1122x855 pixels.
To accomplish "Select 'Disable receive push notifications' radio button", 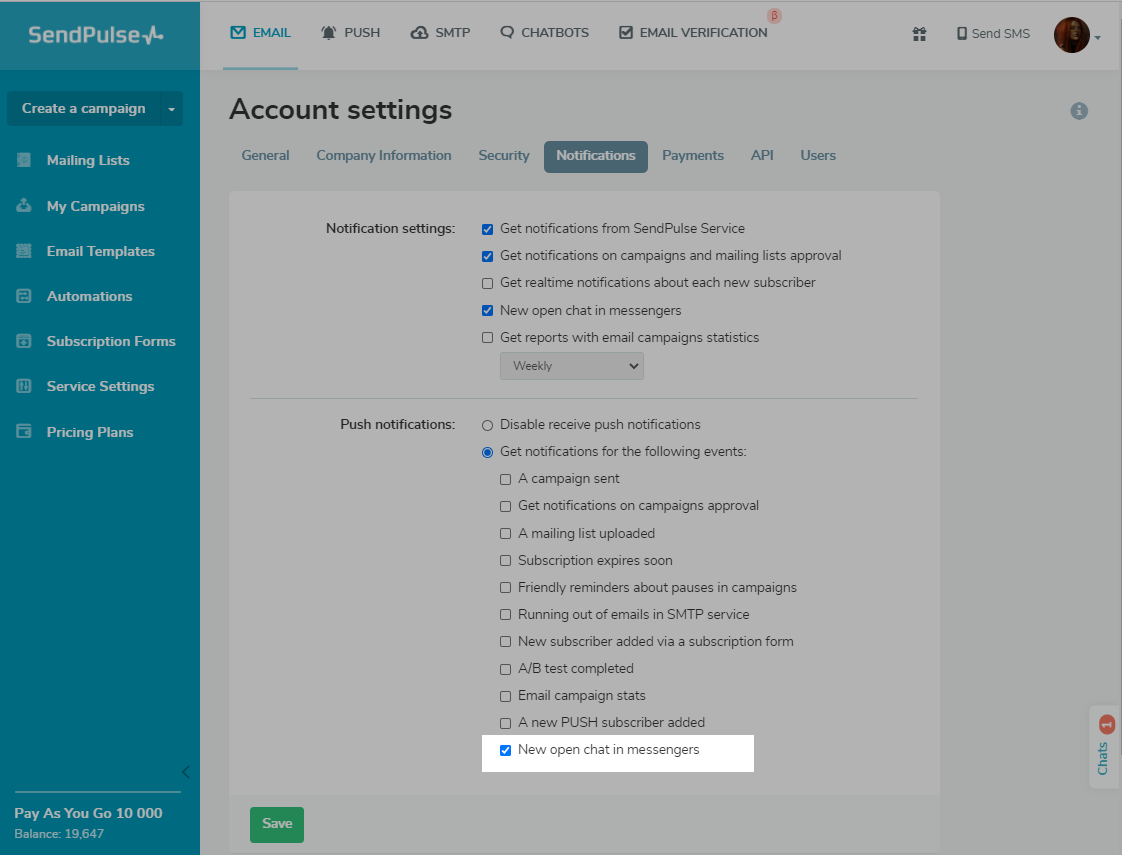I will 488,425.
